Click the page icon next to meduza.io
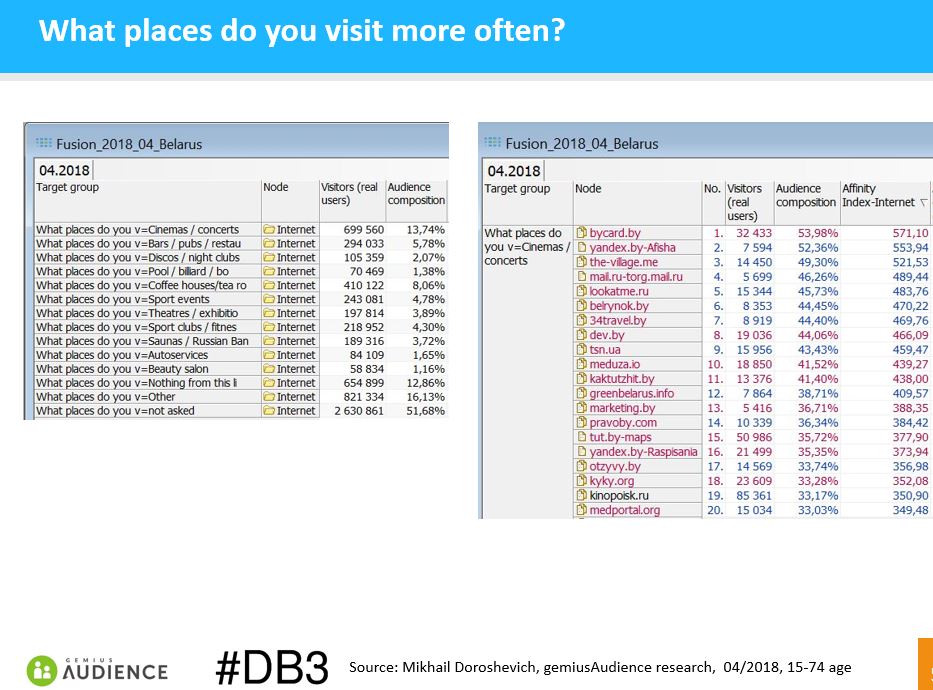The height and width of the screenshot is (690, 933). click(582, 365)
